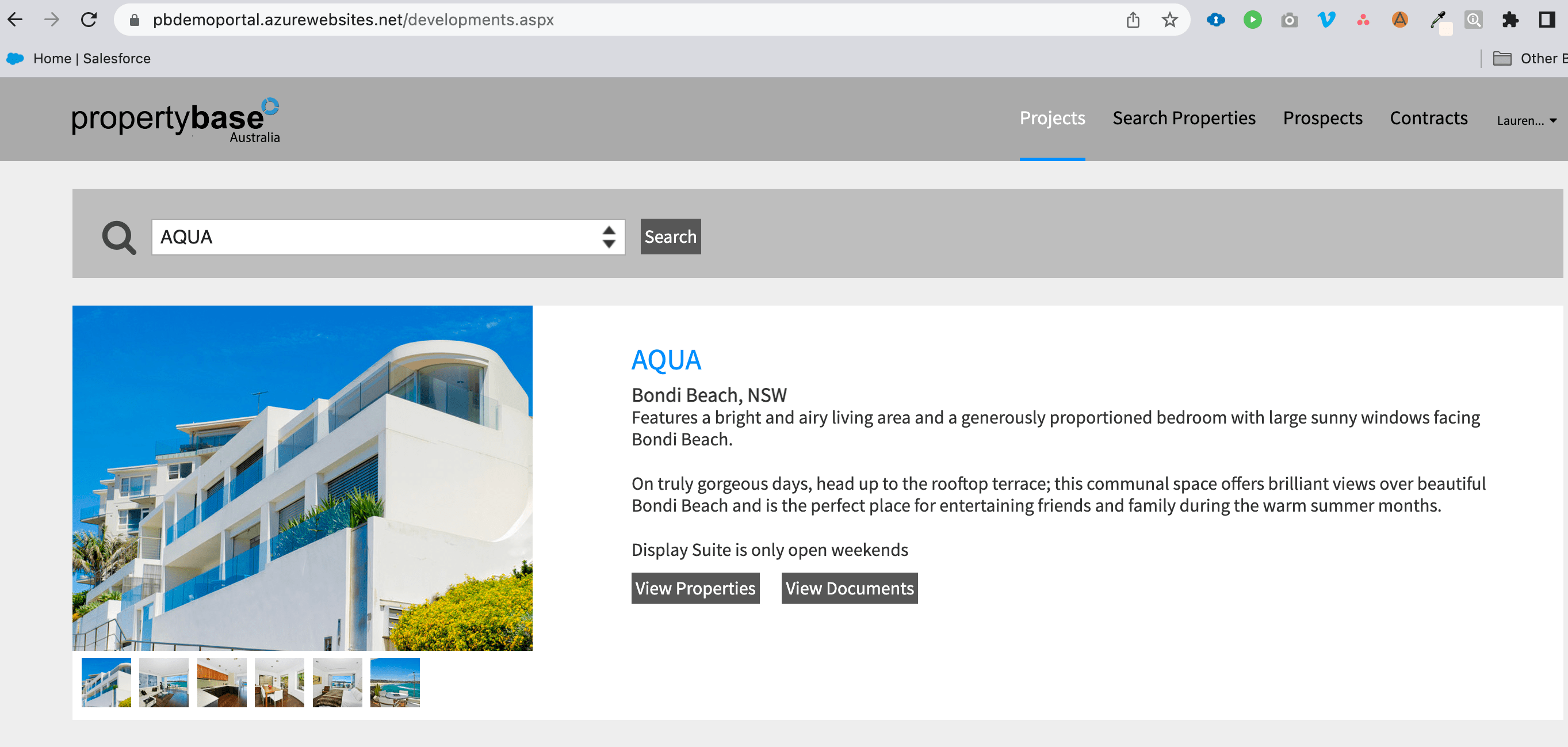Open the AQUA project link
The width and height of the screenshot is (1568, 747).
point(667,360)
